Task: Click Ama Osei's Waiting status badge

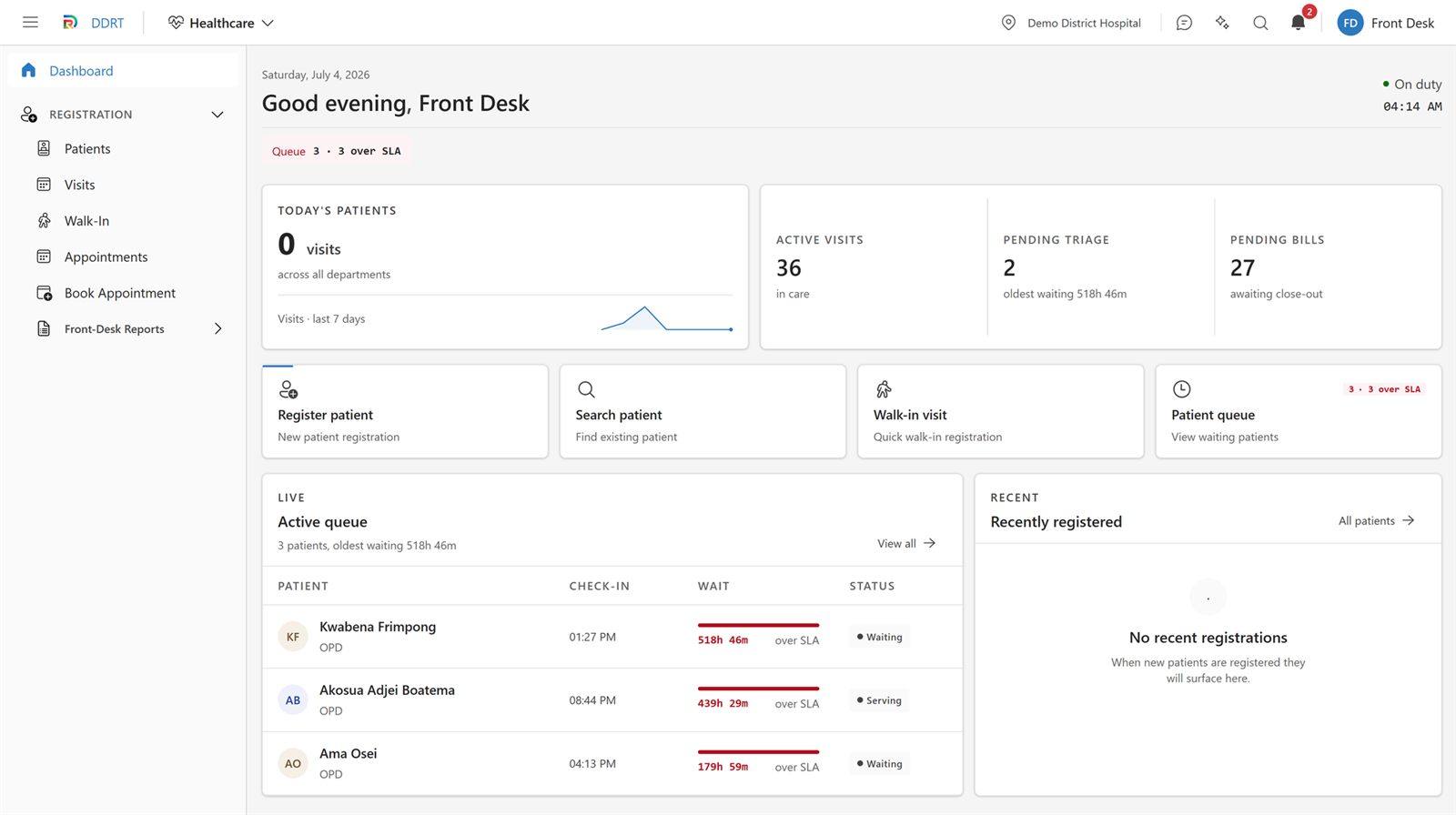Action: tap(879, 763)
